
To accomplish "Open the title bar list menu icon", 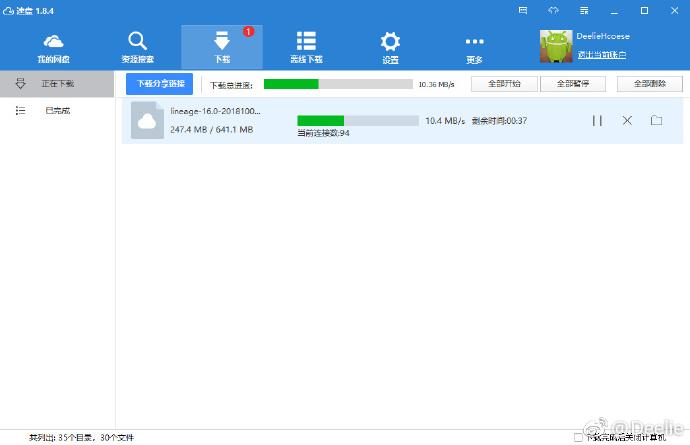I will (x=584, y=11).
